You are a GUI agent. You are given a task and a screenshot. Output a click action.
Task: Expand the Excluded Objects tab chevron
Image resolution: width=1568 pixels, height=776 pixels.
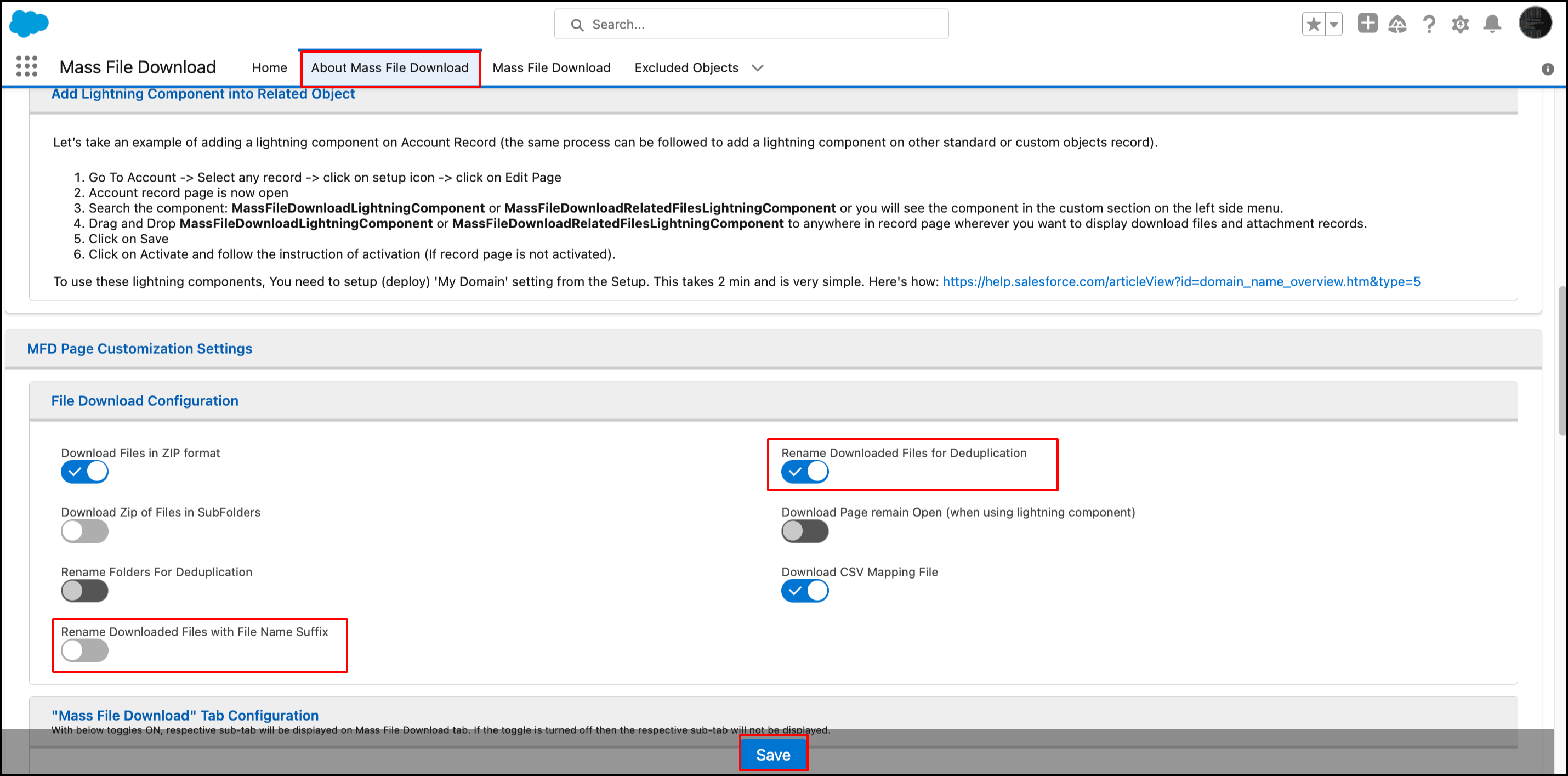[757, 67]
